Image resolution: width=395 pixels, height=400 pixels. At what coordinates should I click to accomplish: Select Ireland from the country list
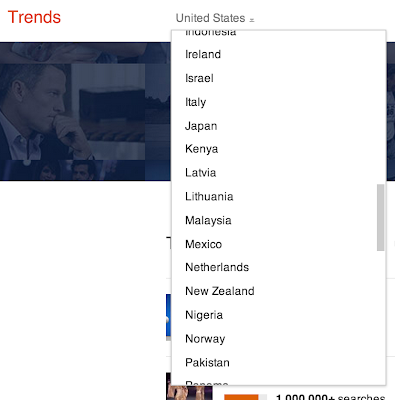tap(279, 54)
